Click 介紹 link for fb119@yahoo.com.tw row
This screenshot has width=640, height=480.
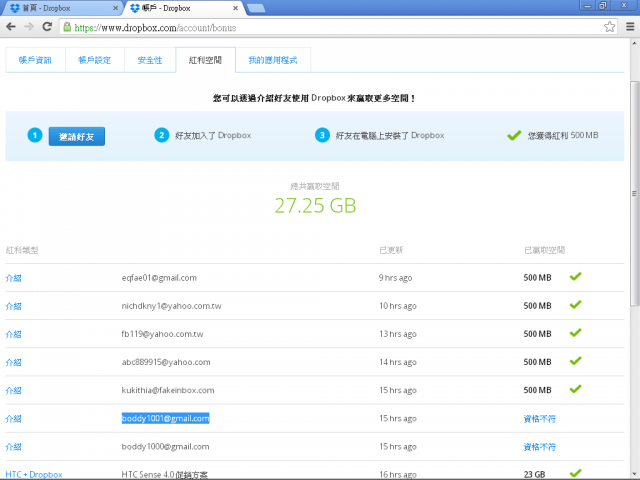pos(13,334)
